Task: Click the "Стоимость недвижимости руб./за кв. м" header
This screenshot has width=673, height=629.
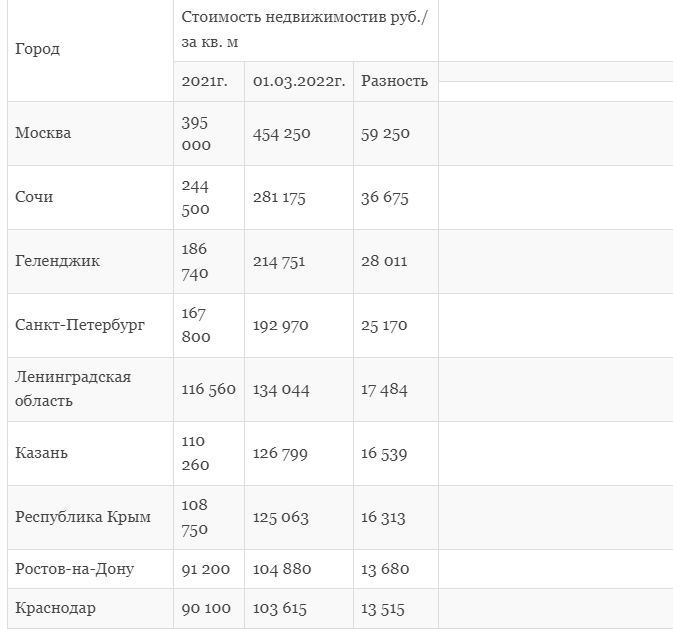Action: pos(304,30)
